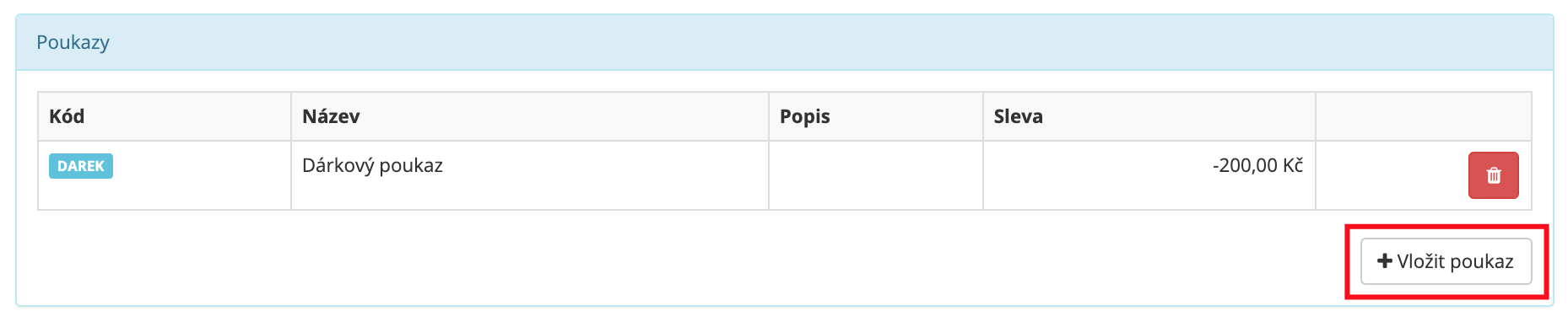Click empty space beside the DAREK badge
The width and height of the screenshot is (1568, 322).
(x=203, y=175)
